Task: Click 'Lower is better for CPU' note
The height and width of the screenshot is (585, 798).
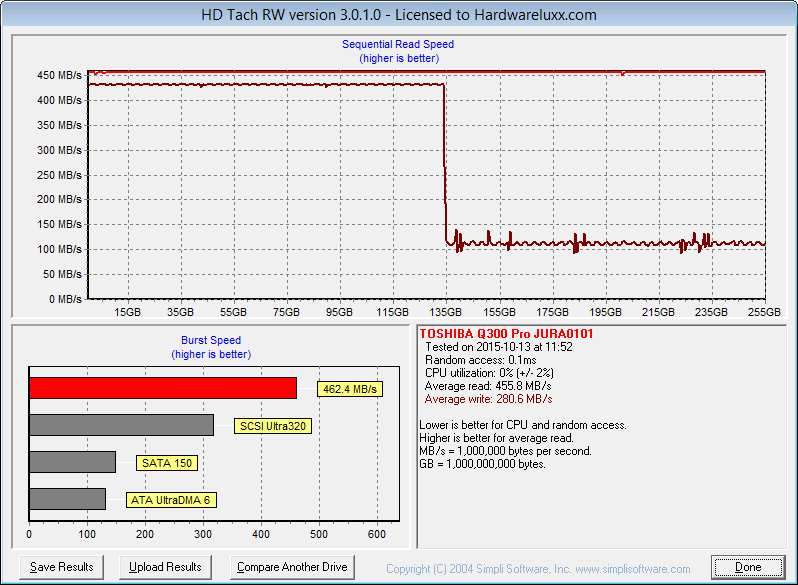Action: (523, 425)
